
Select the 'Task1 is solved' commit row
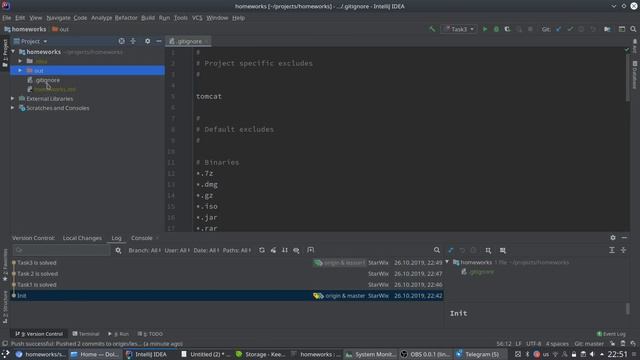[x=228, y=285]
